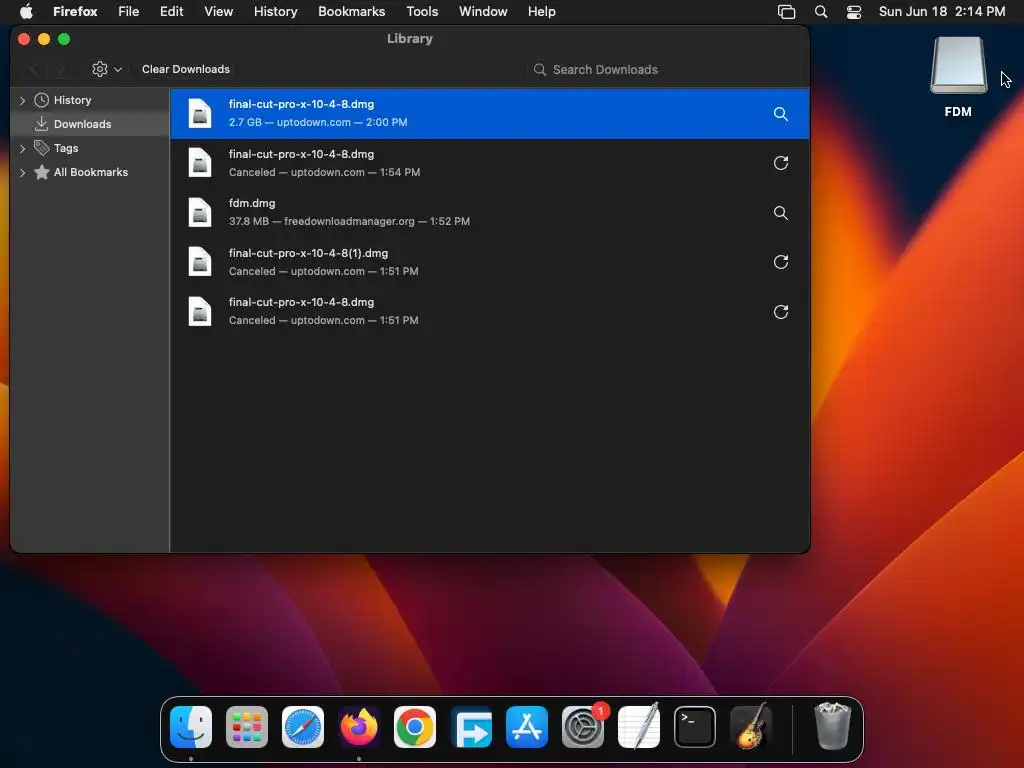Show the 2:00 PM final-cut-pro download in Finder
Image resolution: width=1024 pixels, height=768 pixels.
780,114
